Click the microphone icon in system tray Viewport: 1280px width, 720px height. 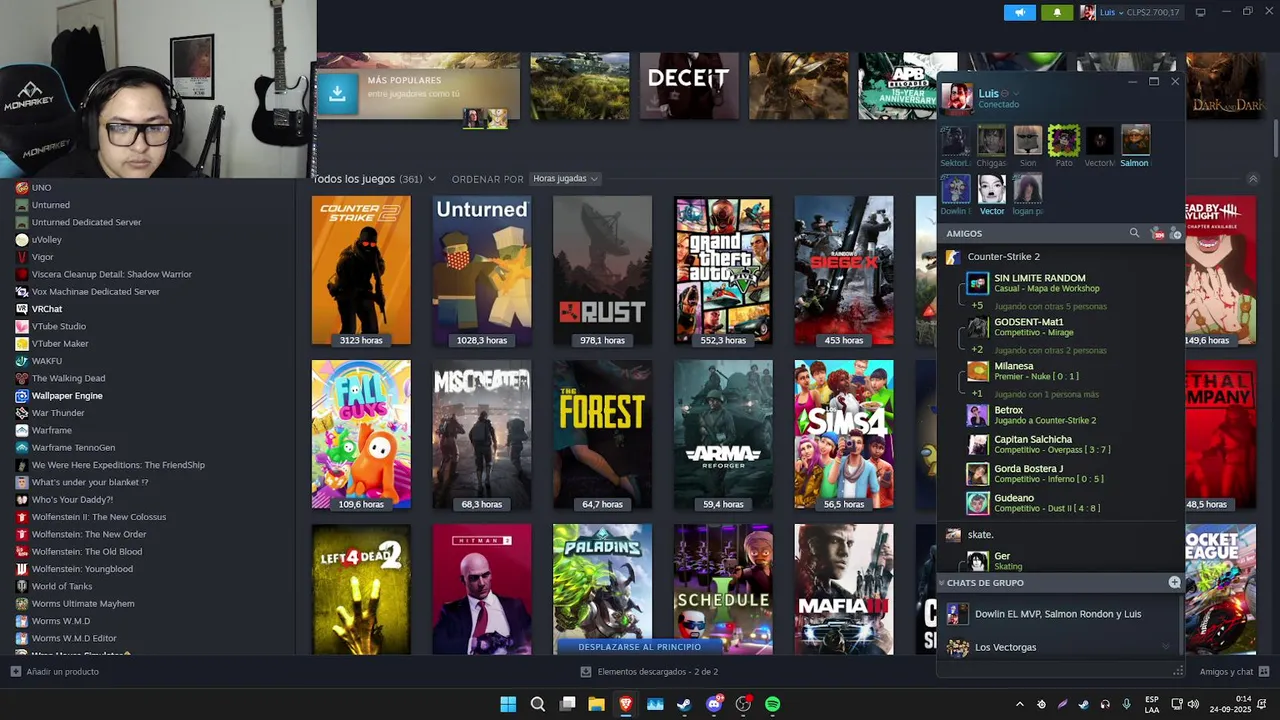point(1127,704)
